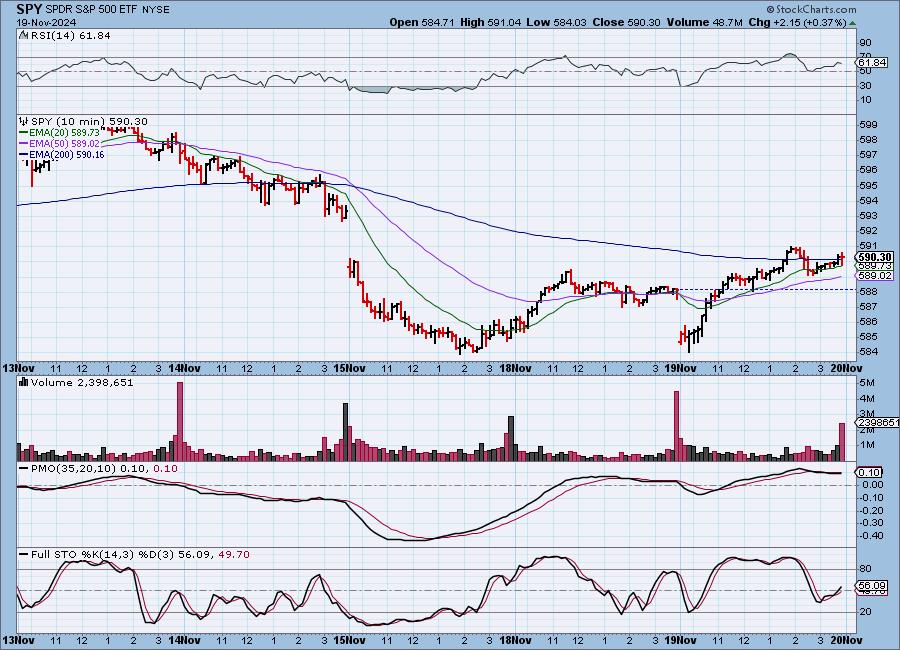
Task: Click the final volume bar at the session close
Action: point(842,442)
